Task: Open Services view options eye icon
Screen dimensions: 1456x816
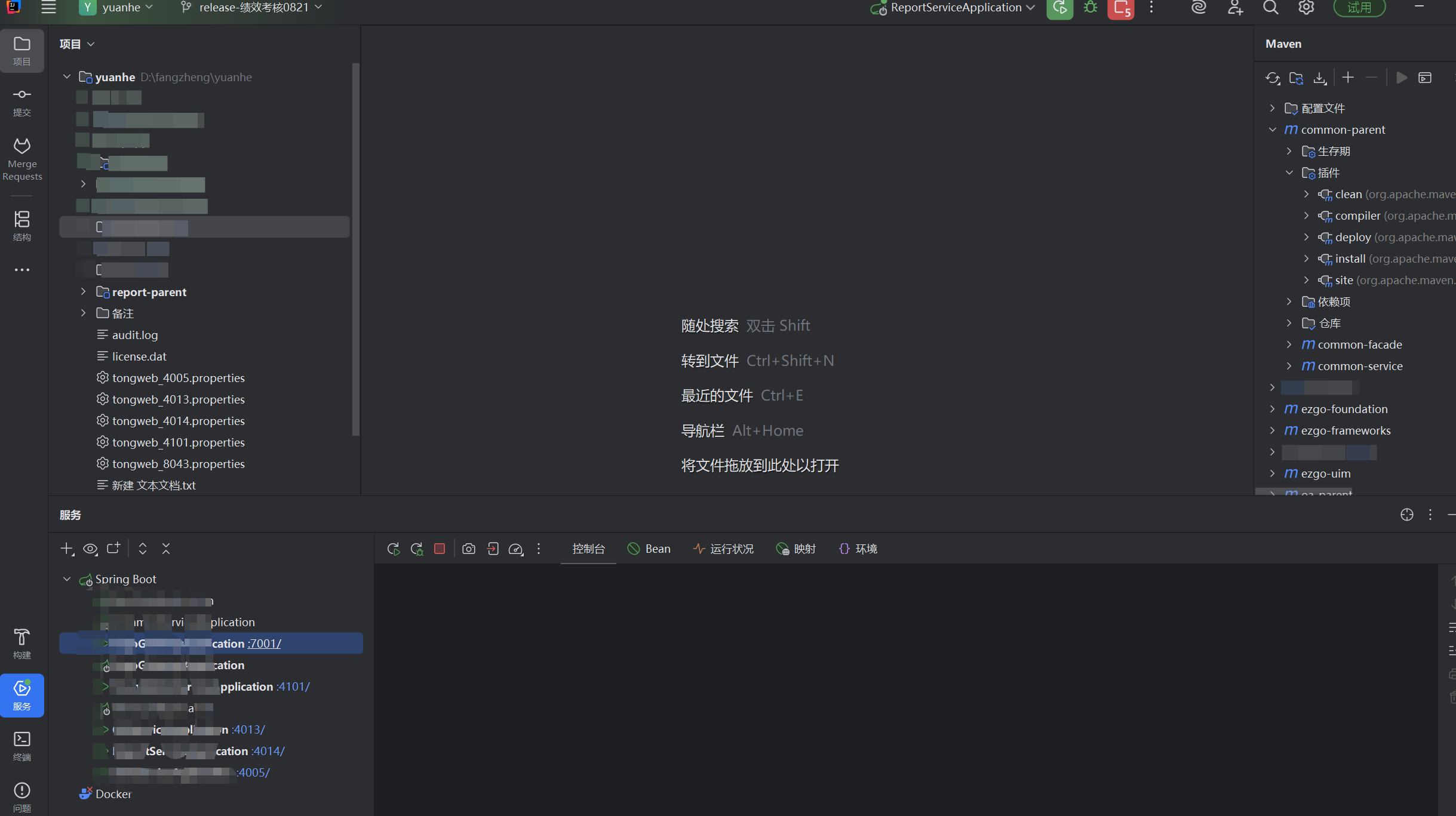Action: click(90, 549)
